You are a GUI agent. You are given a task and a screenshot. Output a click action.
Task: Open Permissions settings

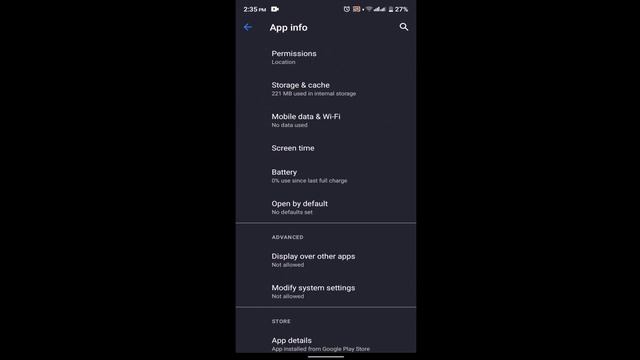click(x=326, y=57)
